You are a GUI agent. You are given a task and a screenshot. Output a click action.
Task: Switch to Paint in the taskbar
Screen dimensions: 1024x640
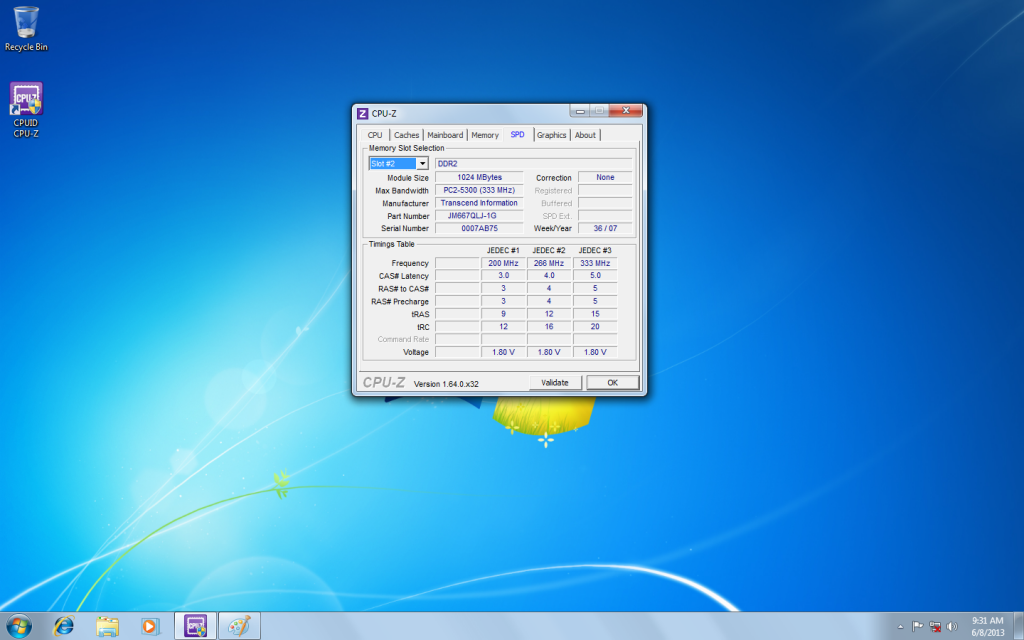point(239,626)
